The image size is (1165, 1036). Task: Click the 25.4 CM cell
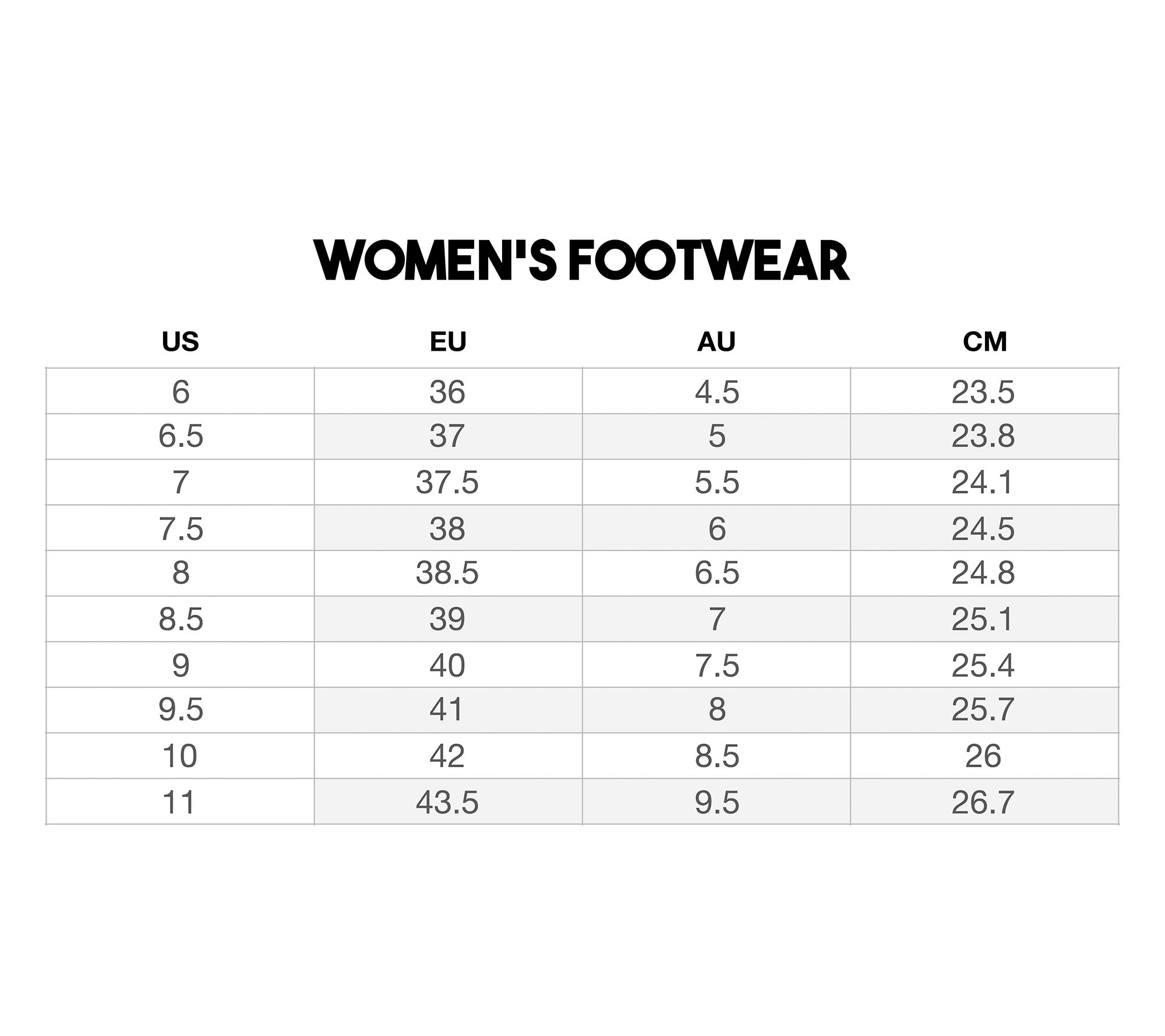coord(984,665)
